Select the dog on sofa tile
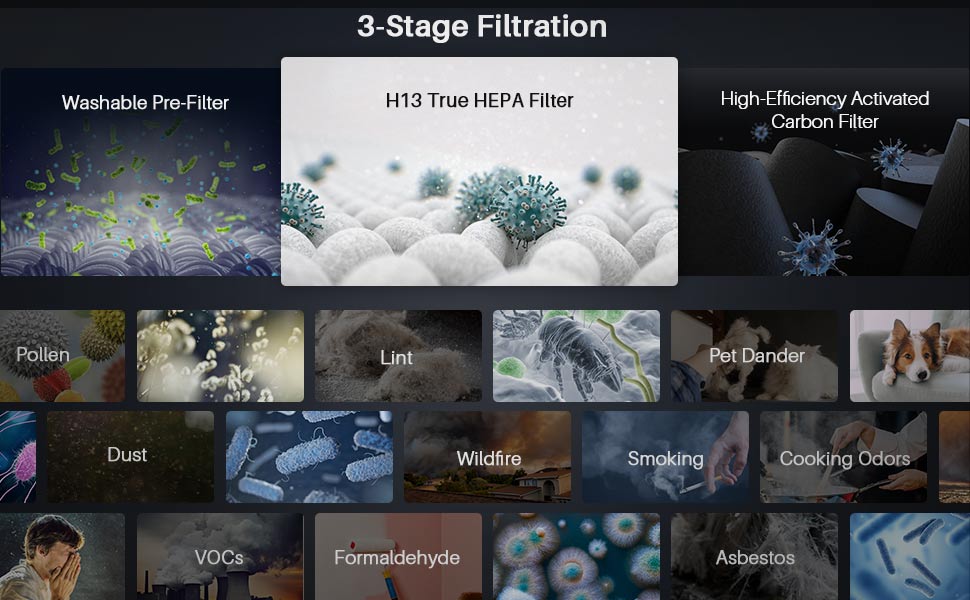This screenshot has height=600, width=970. 910,356
